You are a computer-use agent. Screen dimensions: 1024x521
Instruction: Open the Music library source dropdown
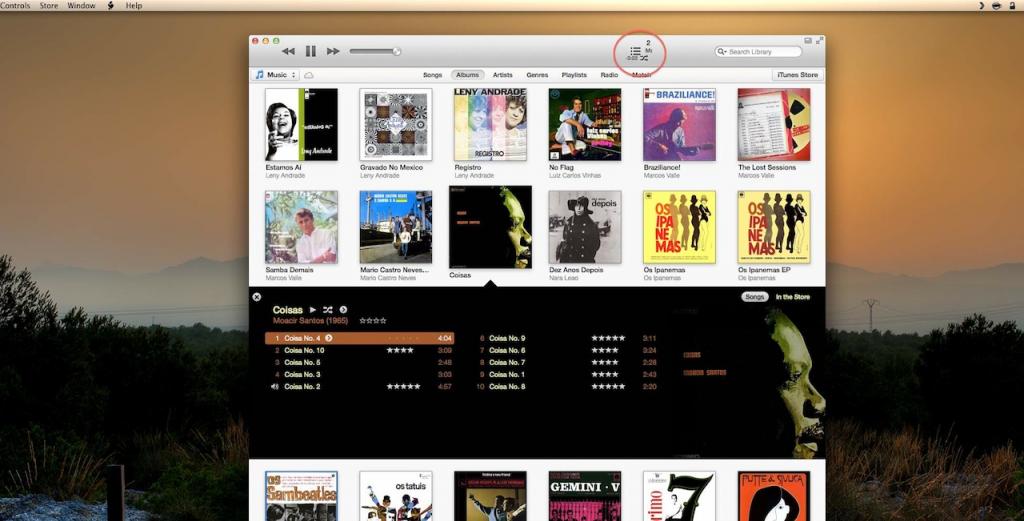coord(276,75)
